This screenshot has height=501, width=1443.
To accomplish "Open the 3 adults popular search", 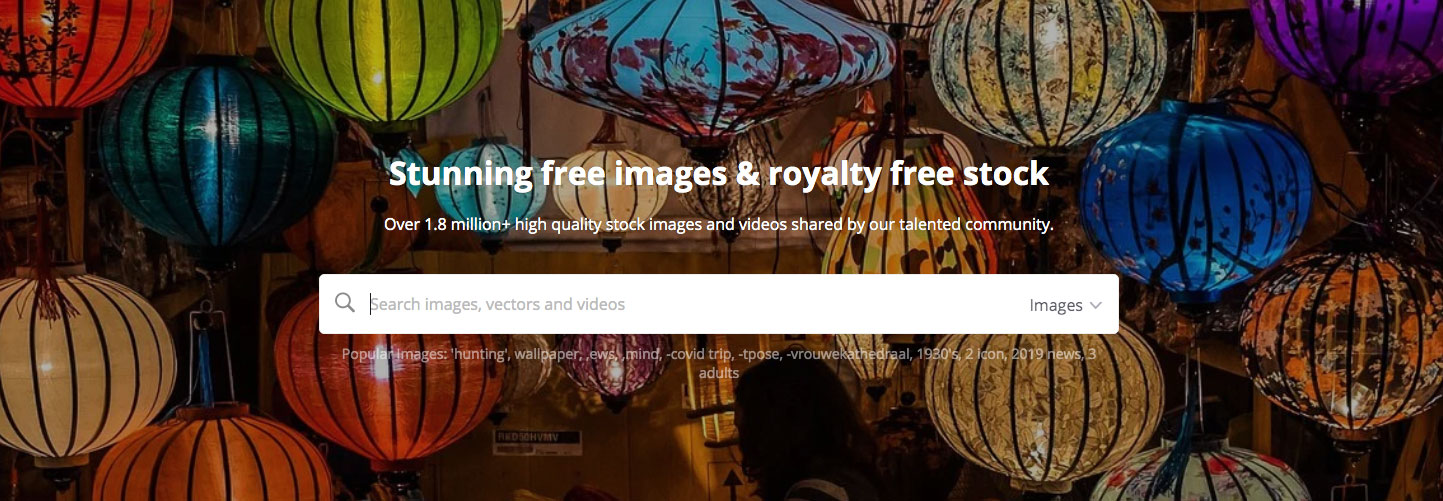I will 719,373.
